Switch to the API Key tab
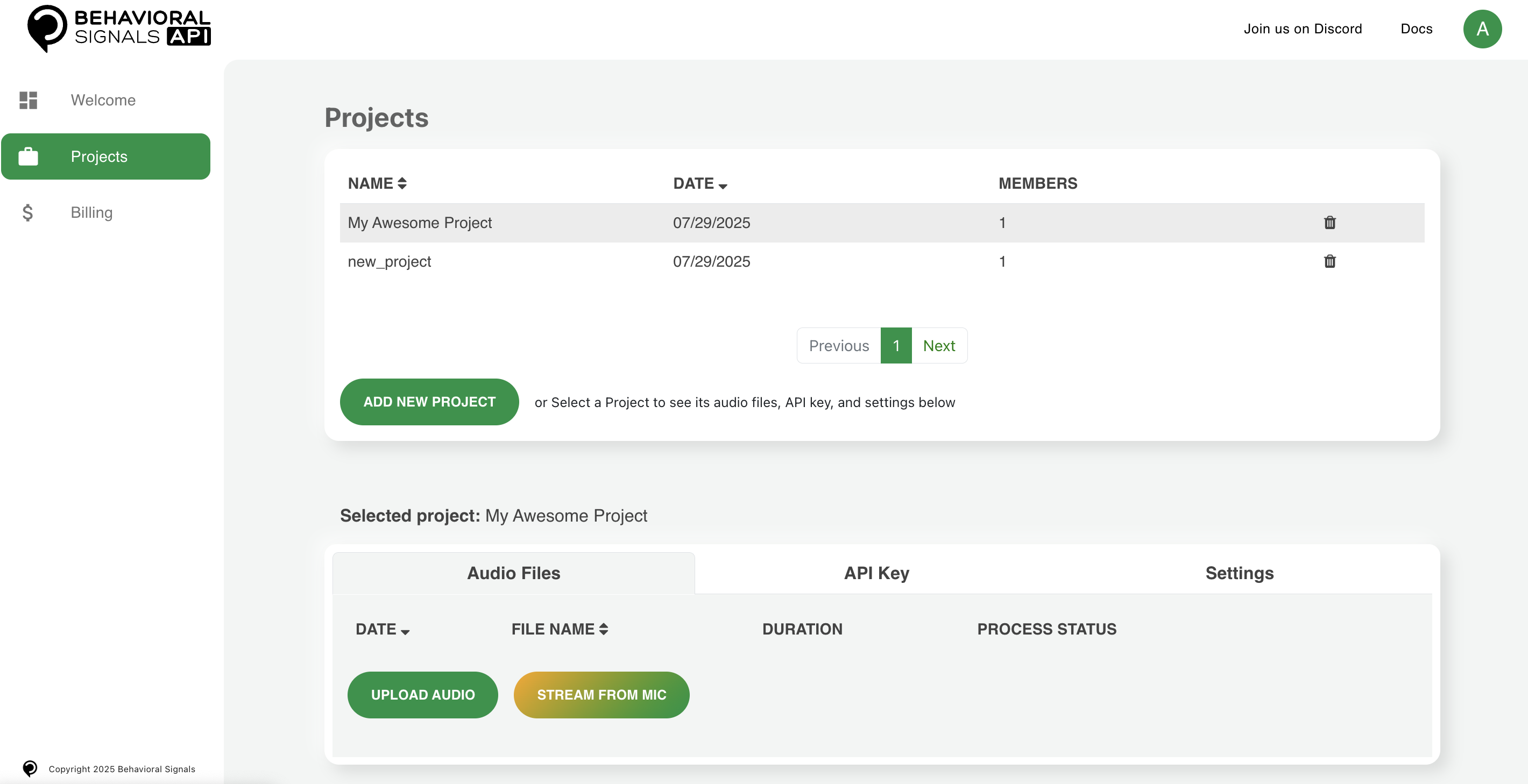The image size is (1528, 784). (x=876, y=573)
